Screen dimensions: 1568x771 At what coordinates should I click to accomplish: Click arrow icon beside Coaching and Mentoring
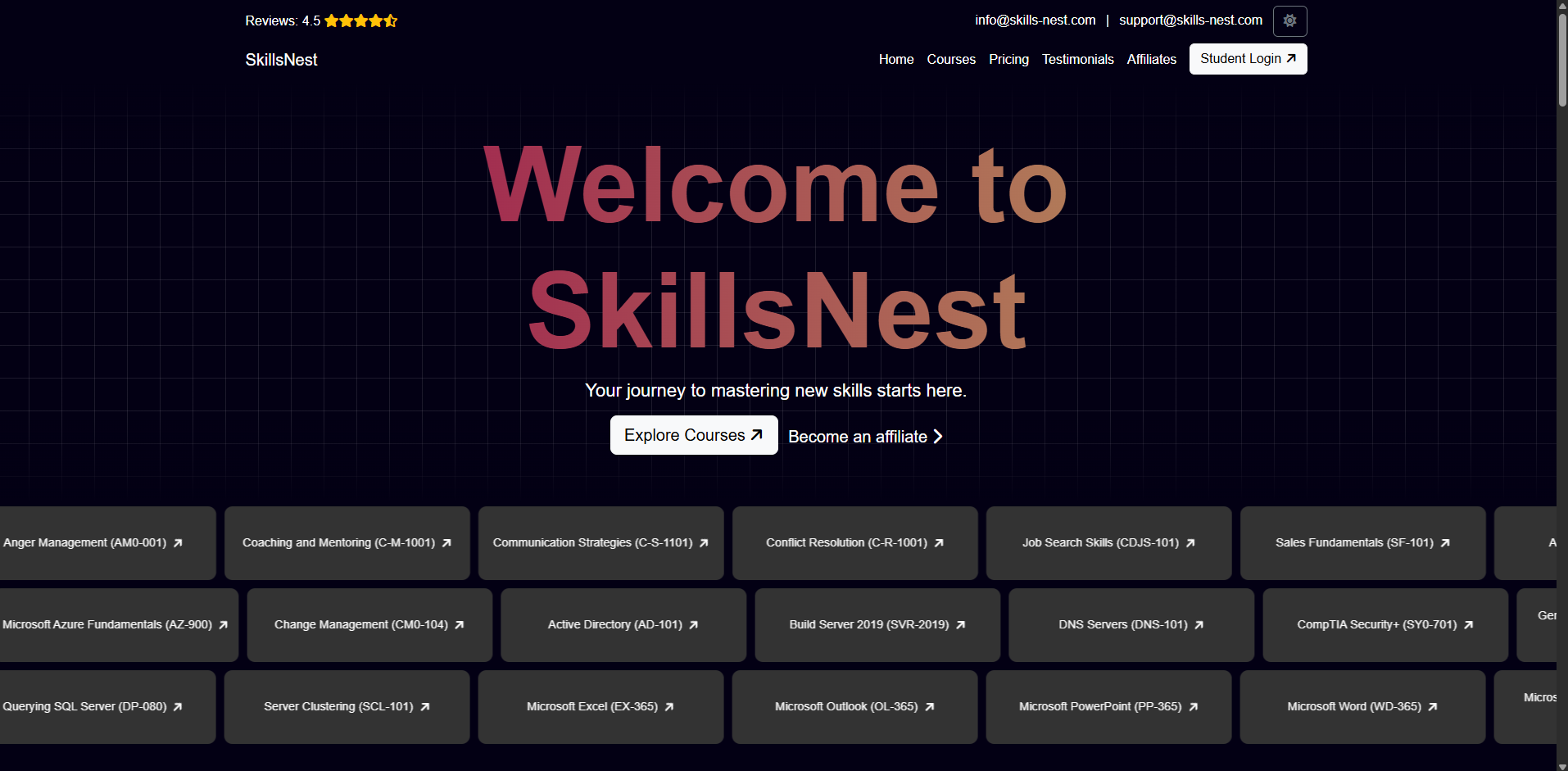point(446,542)
